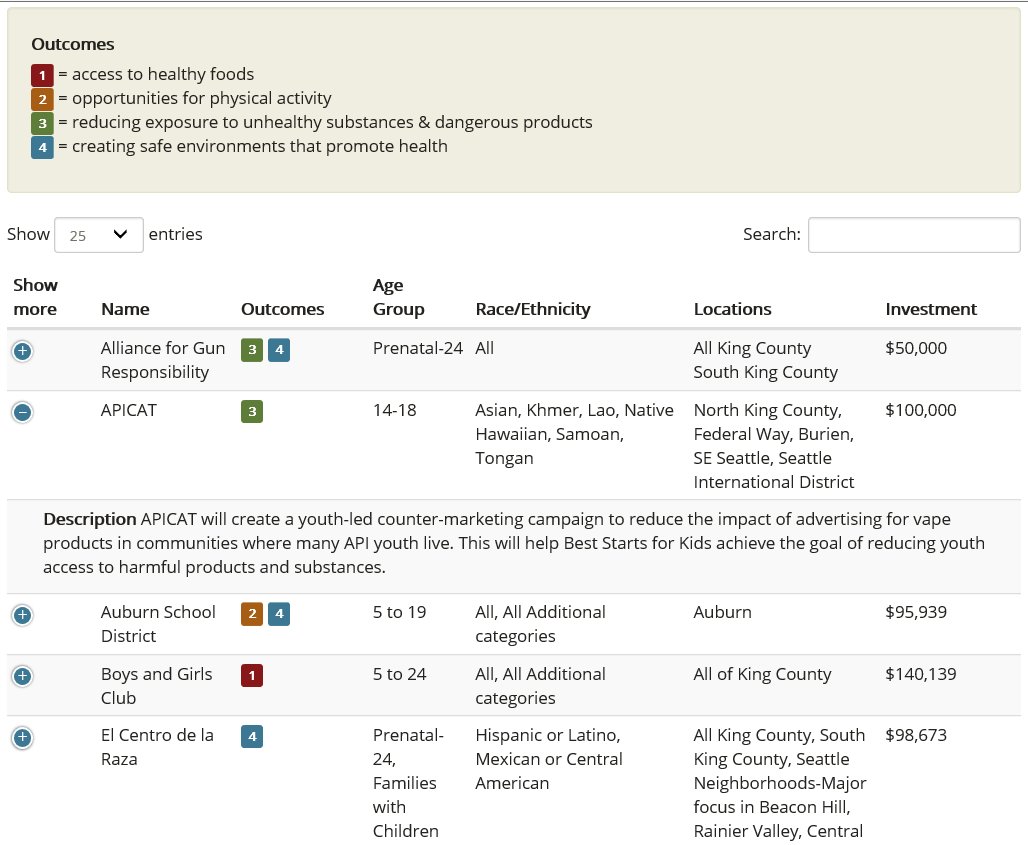Screen dimensions: 1028x845
Task: Click the 5 to 24 age group cell
Action: tap(399, 674)
